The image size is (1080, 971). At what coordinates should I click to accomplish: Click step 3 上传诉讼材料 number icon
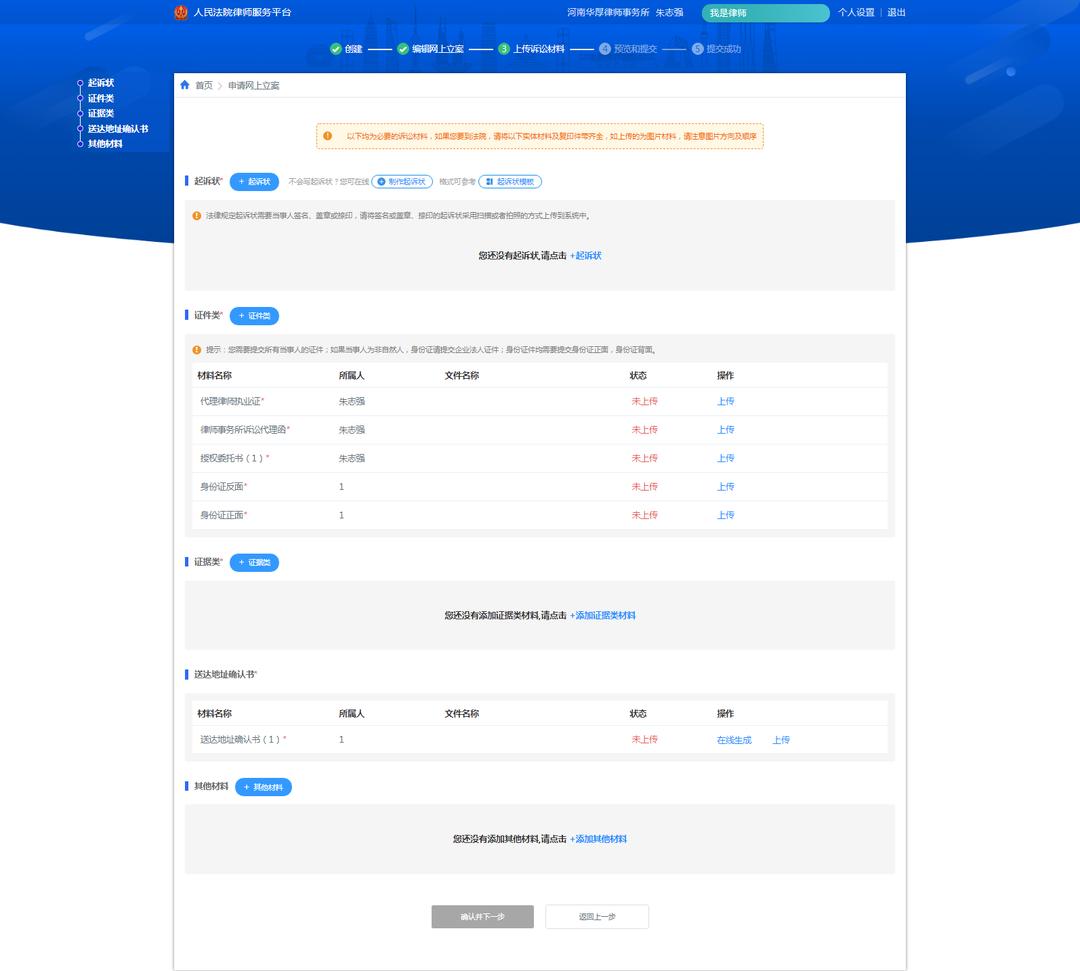(x=504, y=49)
